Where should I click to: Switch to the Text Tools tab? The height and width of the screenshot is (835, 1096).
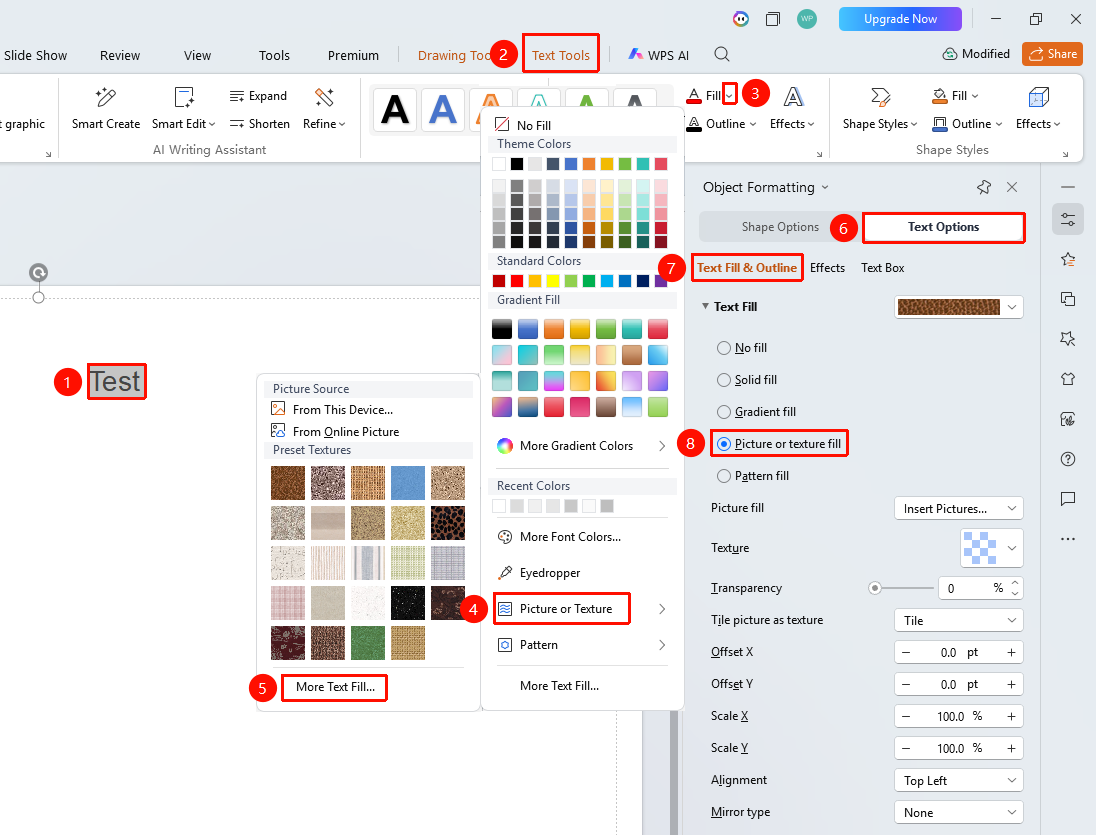click(561, 55)
